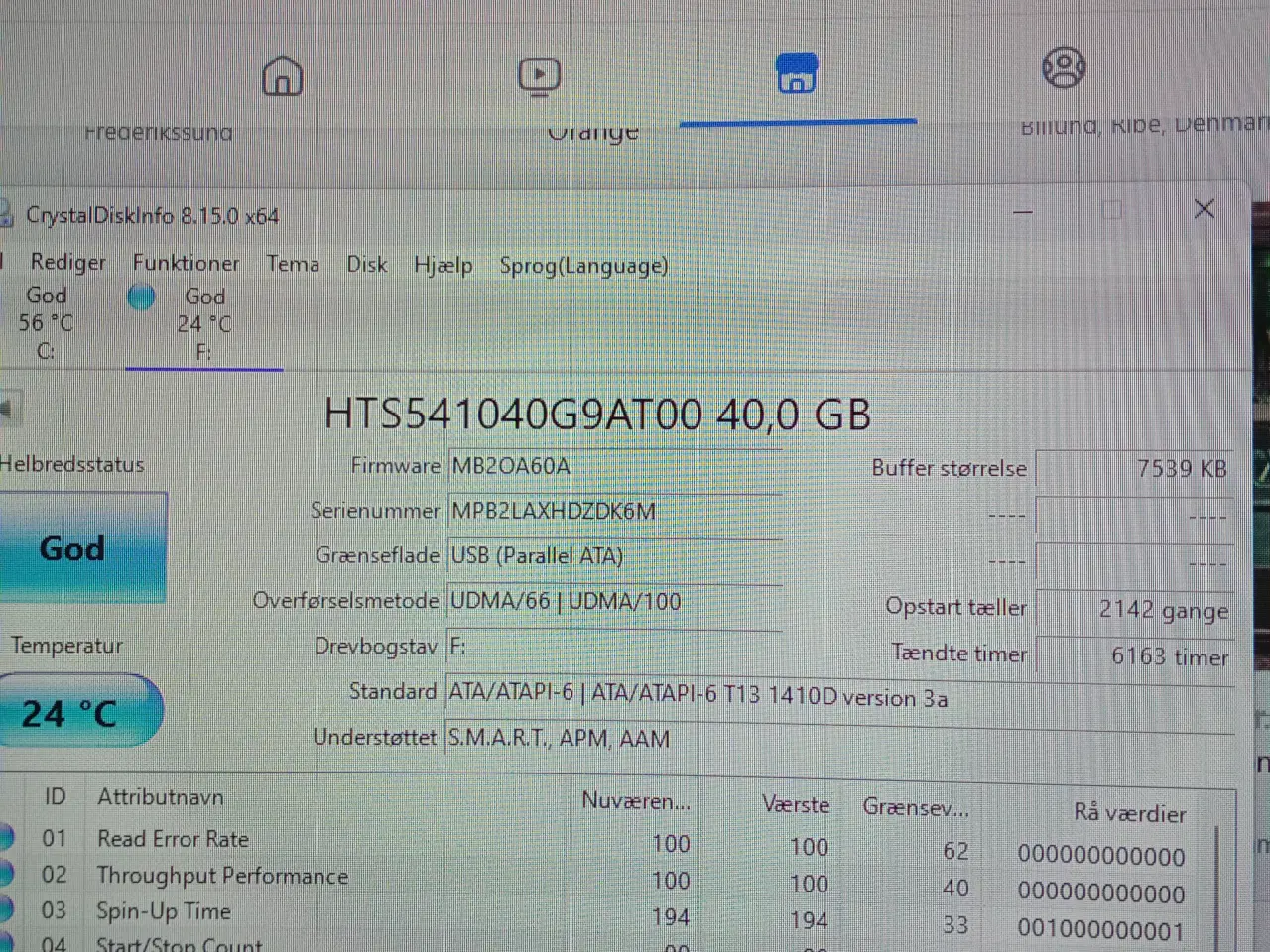Select the blue shop icon in top navigation
This screenshot has height=952, width=1270.
tap(797, 73)
